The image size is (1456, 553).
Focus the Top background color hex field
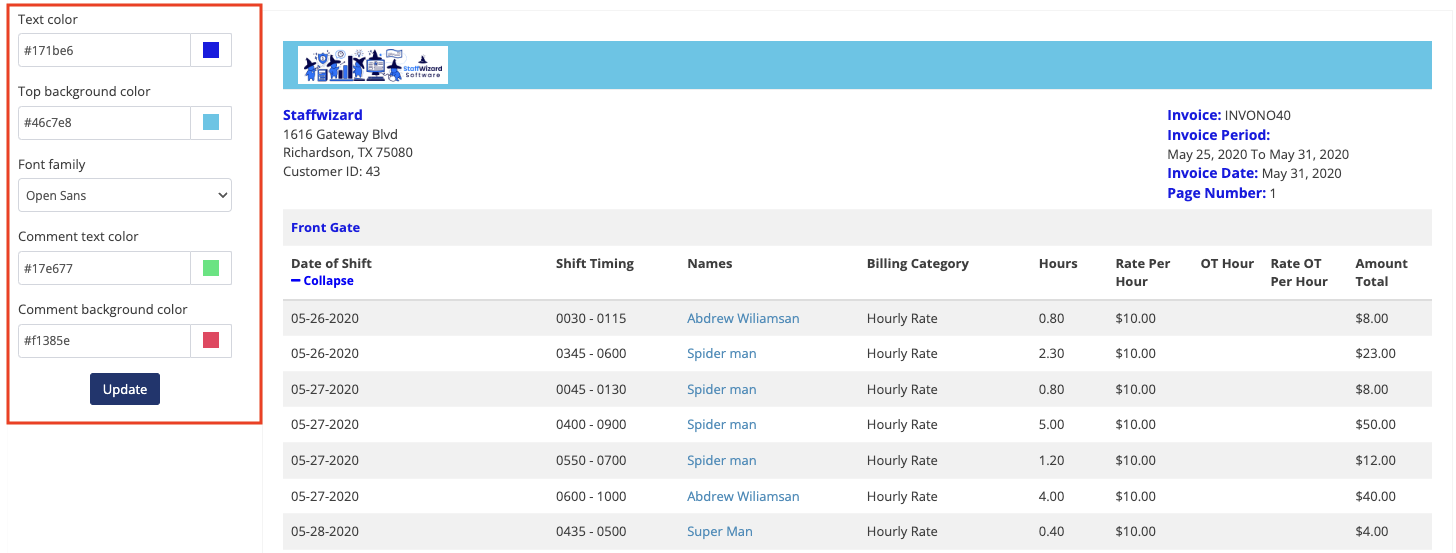tap(104, 123)
